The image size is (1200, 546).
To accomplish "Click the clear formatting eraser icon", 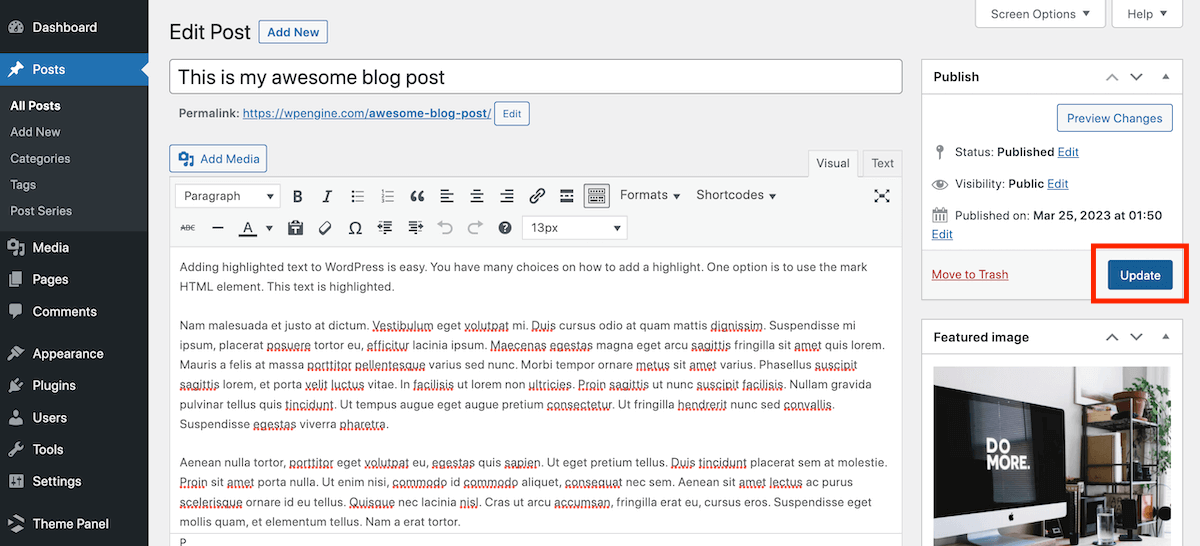I will (x=325, y=228).
